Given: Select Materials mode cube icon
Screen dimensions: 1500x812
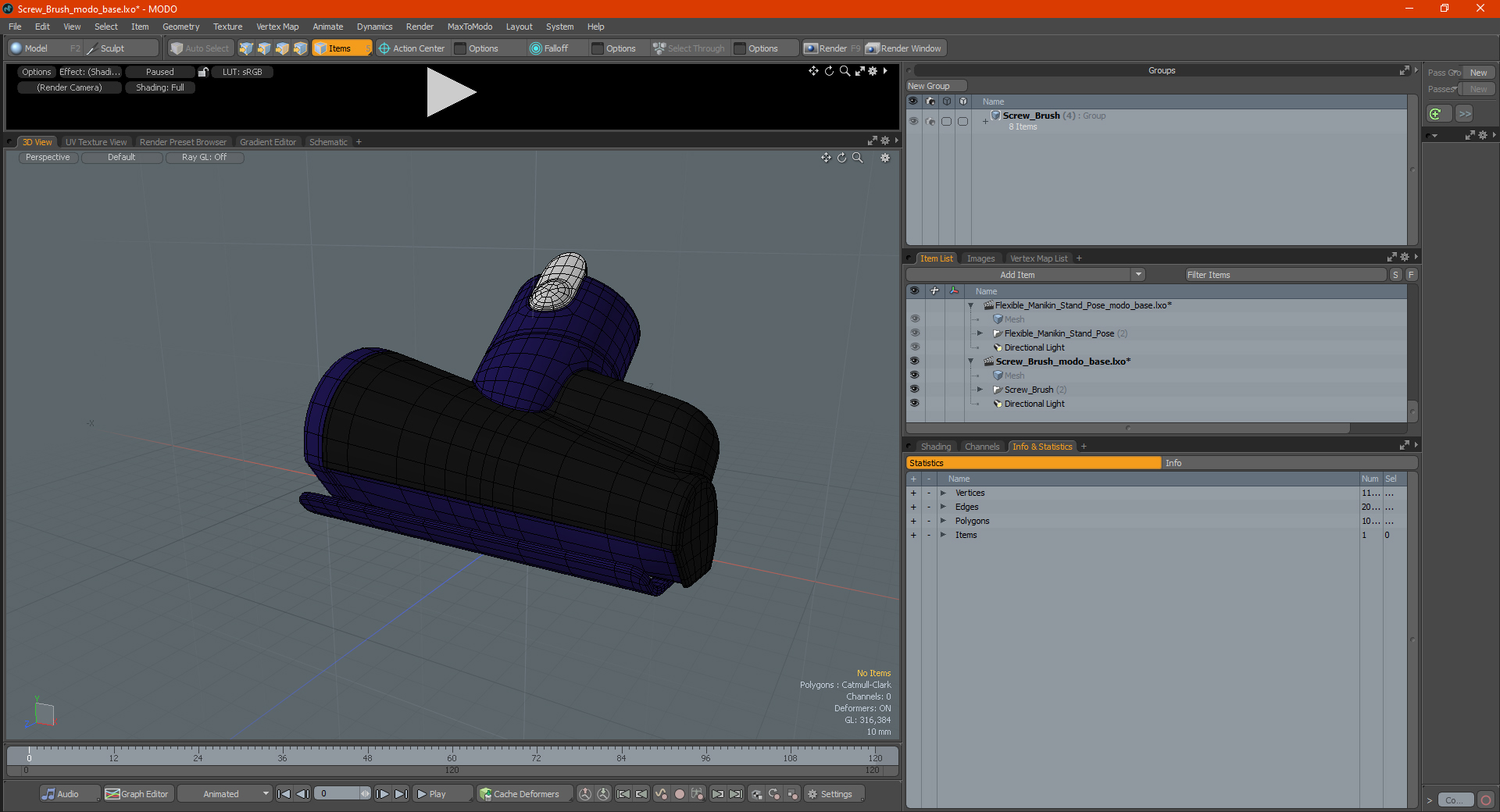Looking at the screenshot, I should 300,48.
